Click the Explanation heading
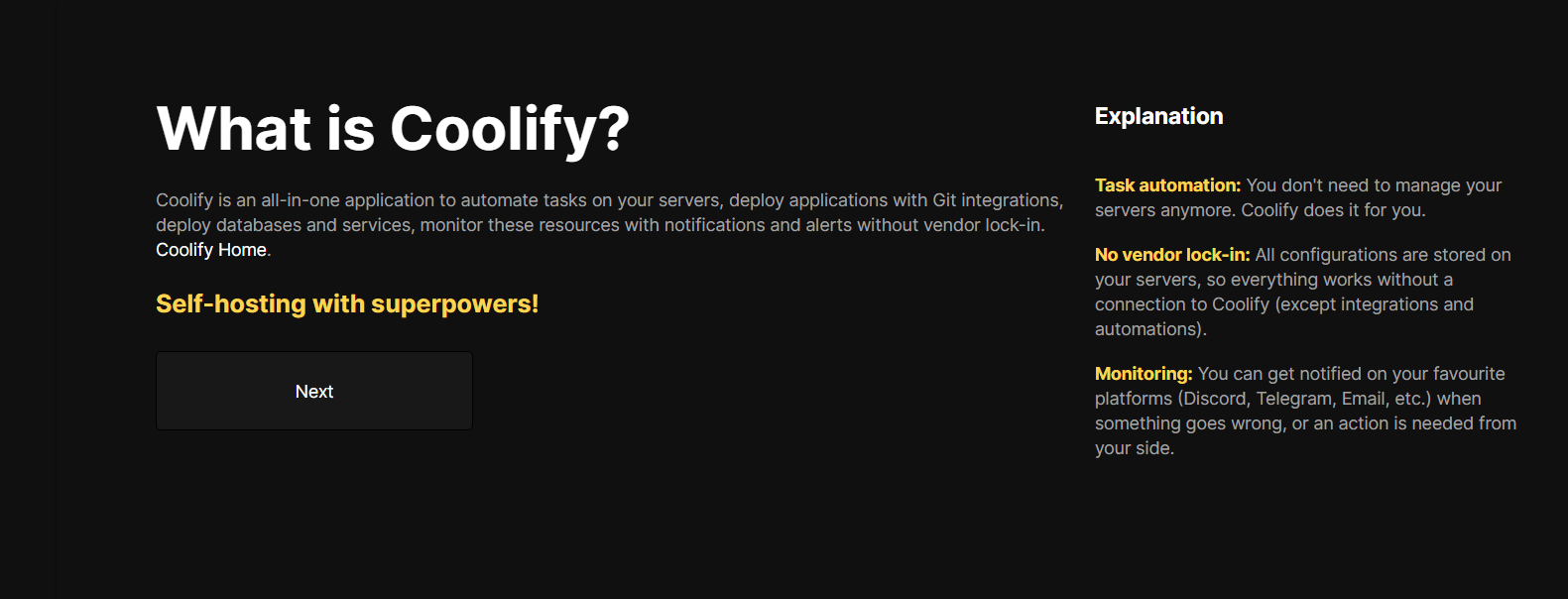The image size is (1568, 599). pyautogui.click(x=1158, y=116)
